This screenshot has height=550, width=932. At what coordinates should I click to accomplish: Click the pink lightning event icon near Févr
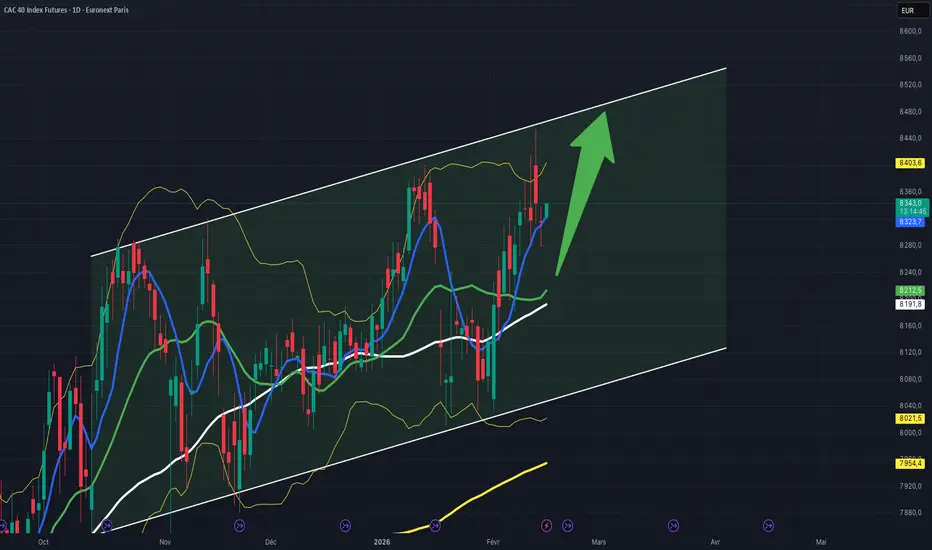pyautogui.click(x=546, y=526)
